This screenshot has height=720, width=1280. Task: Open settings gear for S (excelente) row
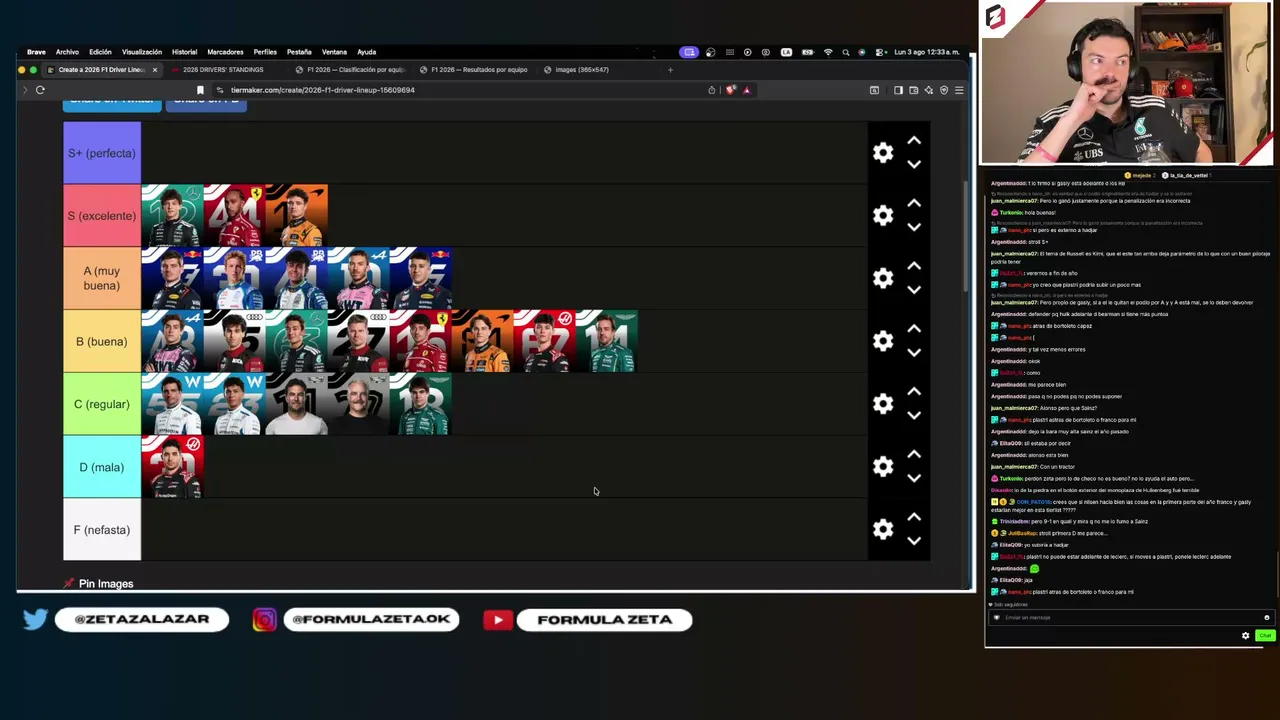point(882,216)
